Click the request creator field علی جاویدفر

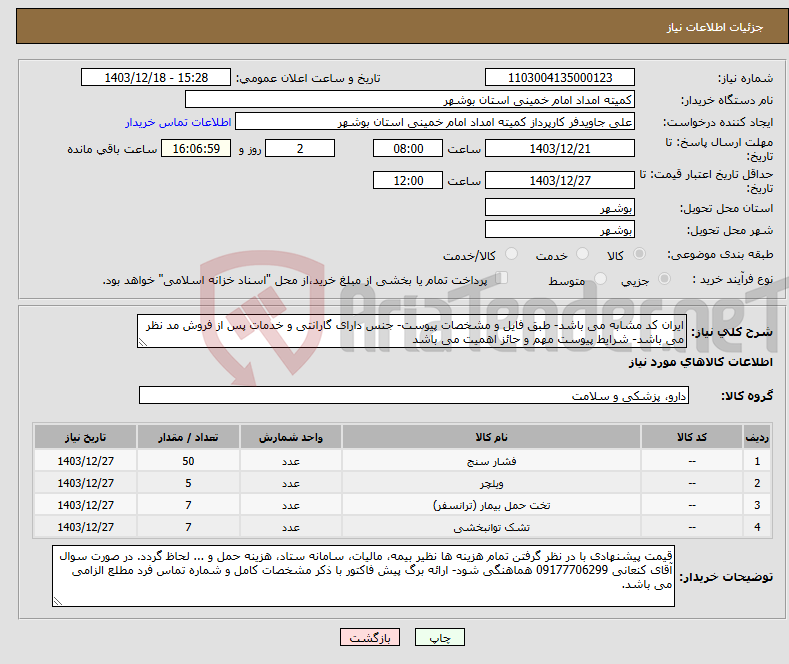click(435, 122)
